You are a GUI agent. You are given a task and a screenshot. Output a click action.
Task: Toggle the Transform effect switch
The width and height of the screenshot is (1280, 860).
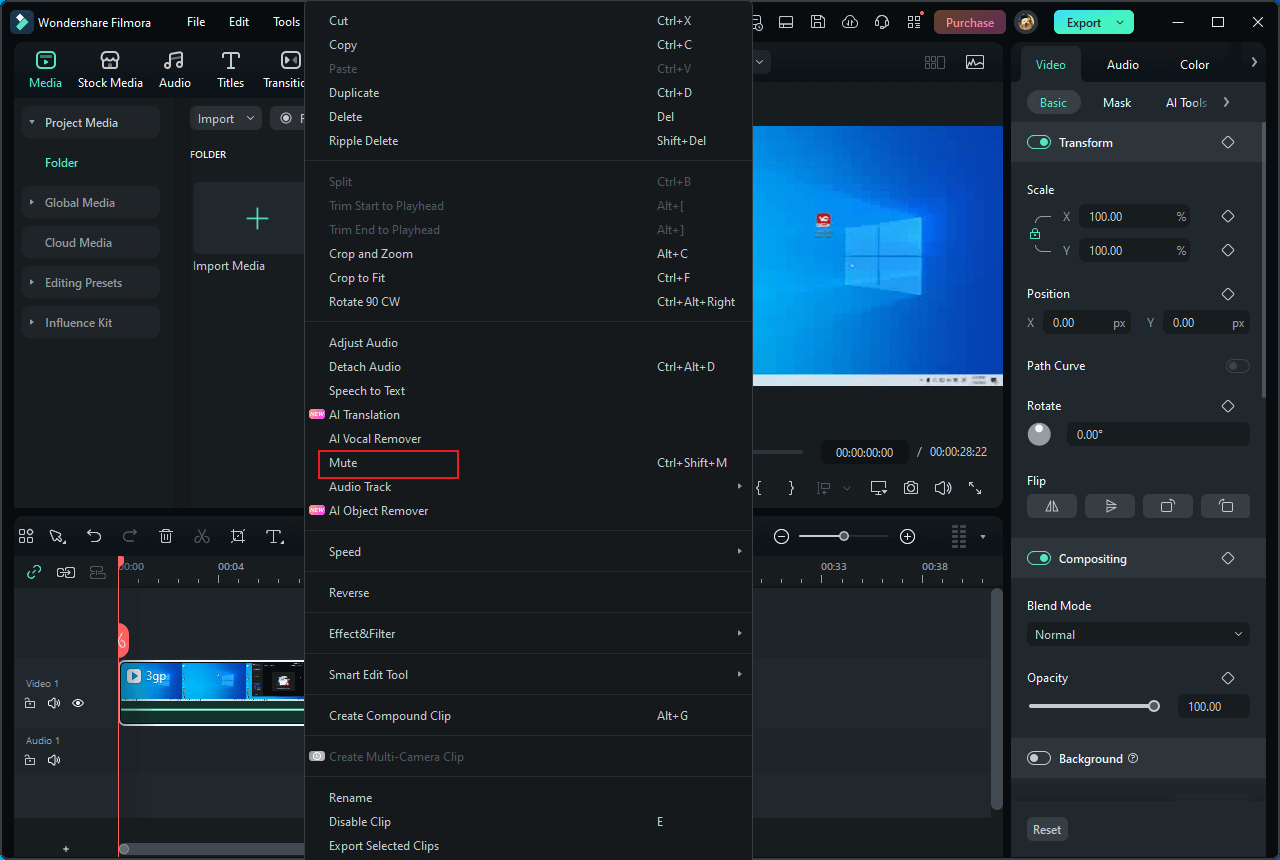pyautogui.click(x=1038, y=142)
